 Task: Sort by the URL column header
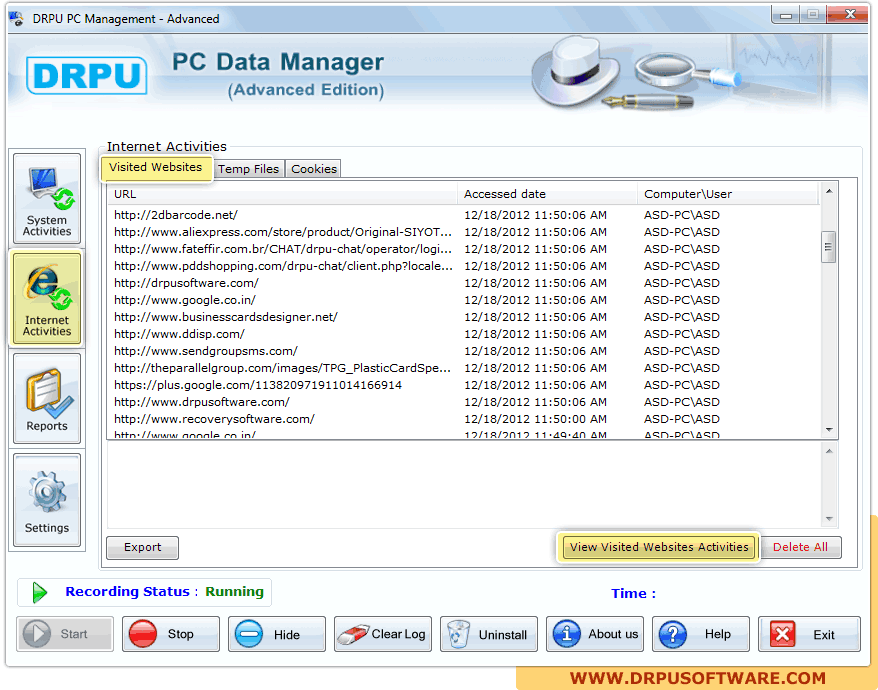(283, 194)
